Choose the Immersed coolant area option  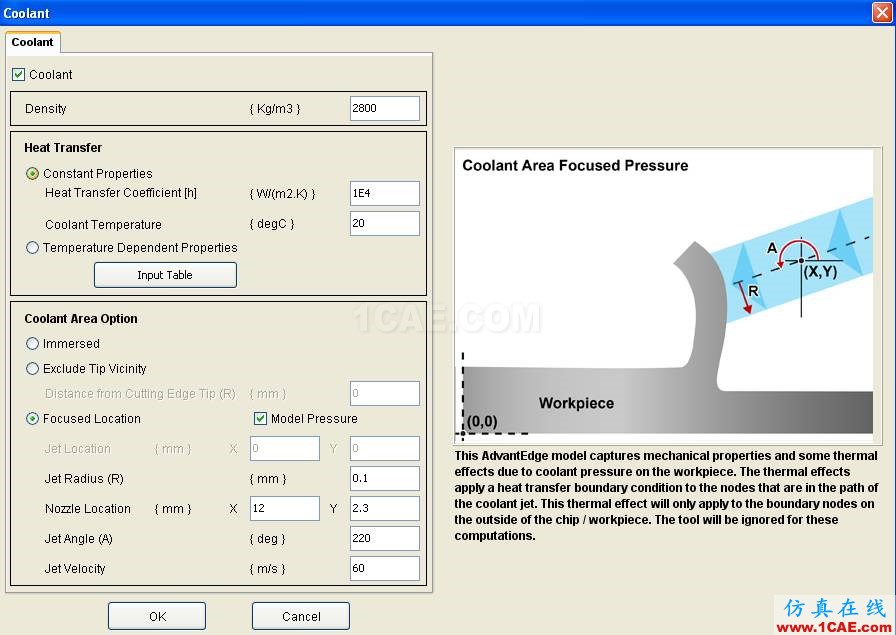pyautogui.click(x=33, y=344)
